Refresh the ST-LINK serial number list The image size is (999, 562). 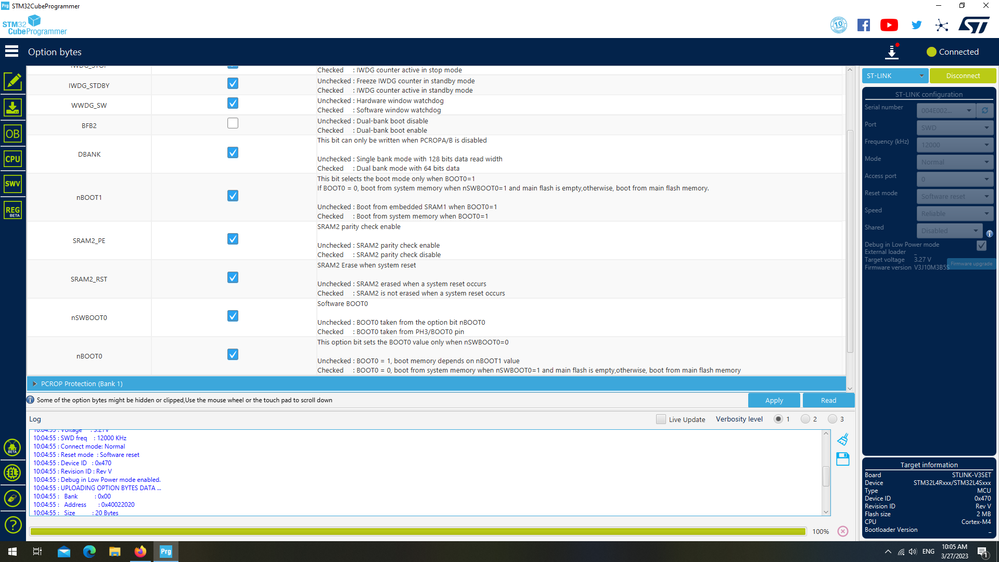[x=985, y=110]
